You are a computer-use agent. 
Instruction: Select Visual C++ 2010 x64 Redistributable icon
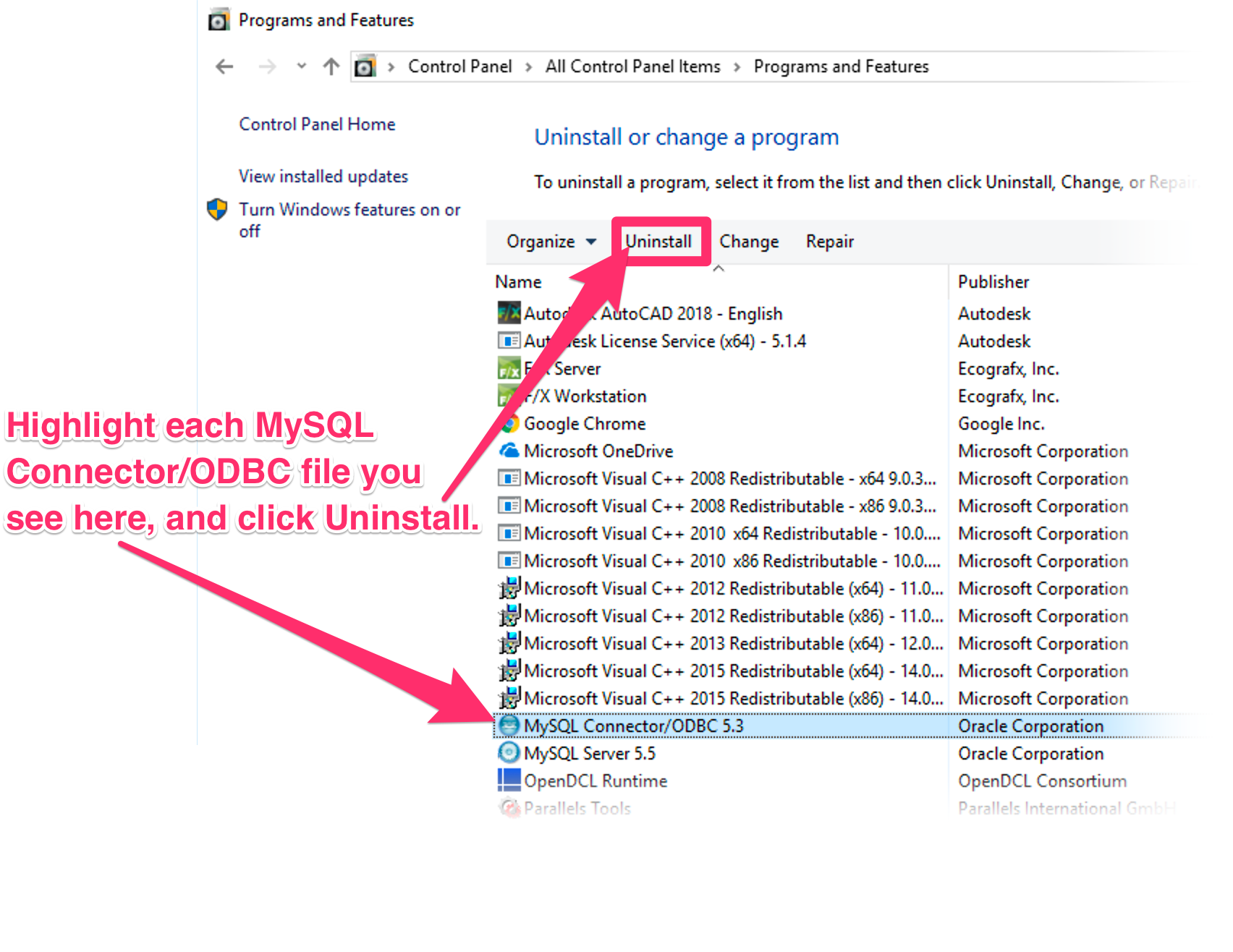click(509, 533)
